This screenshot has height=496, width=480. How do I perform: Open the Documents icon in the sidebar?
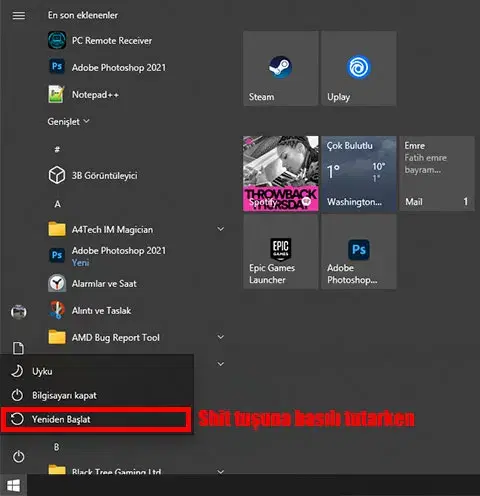(18, 348)
